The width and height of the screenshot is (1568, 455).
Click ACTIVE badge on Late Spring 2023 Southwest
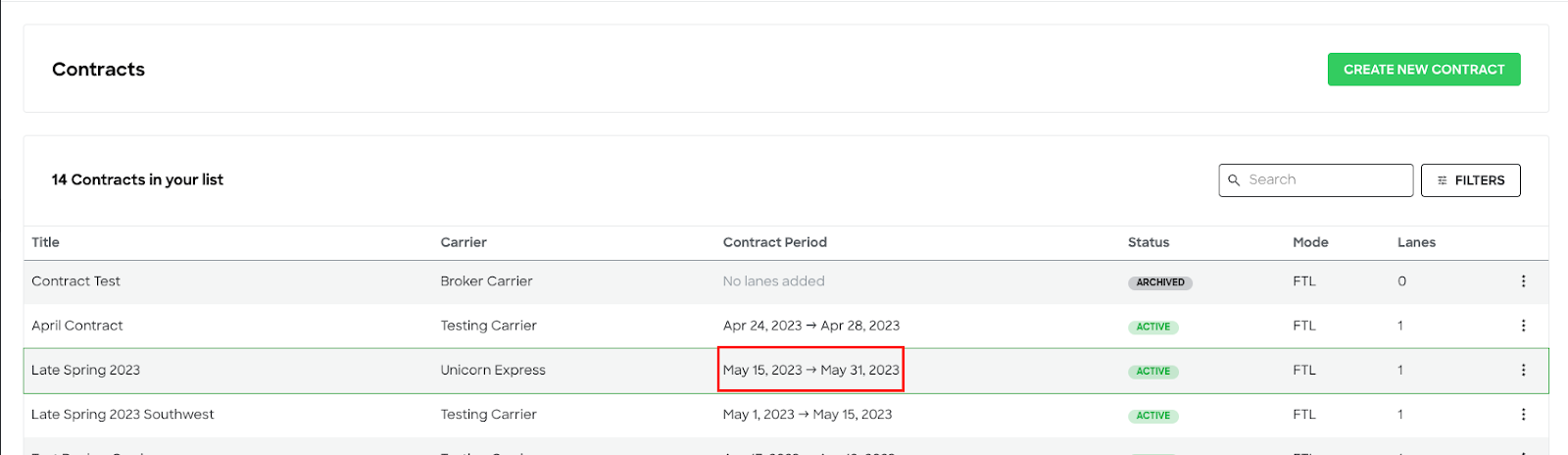pos(1153,416)
